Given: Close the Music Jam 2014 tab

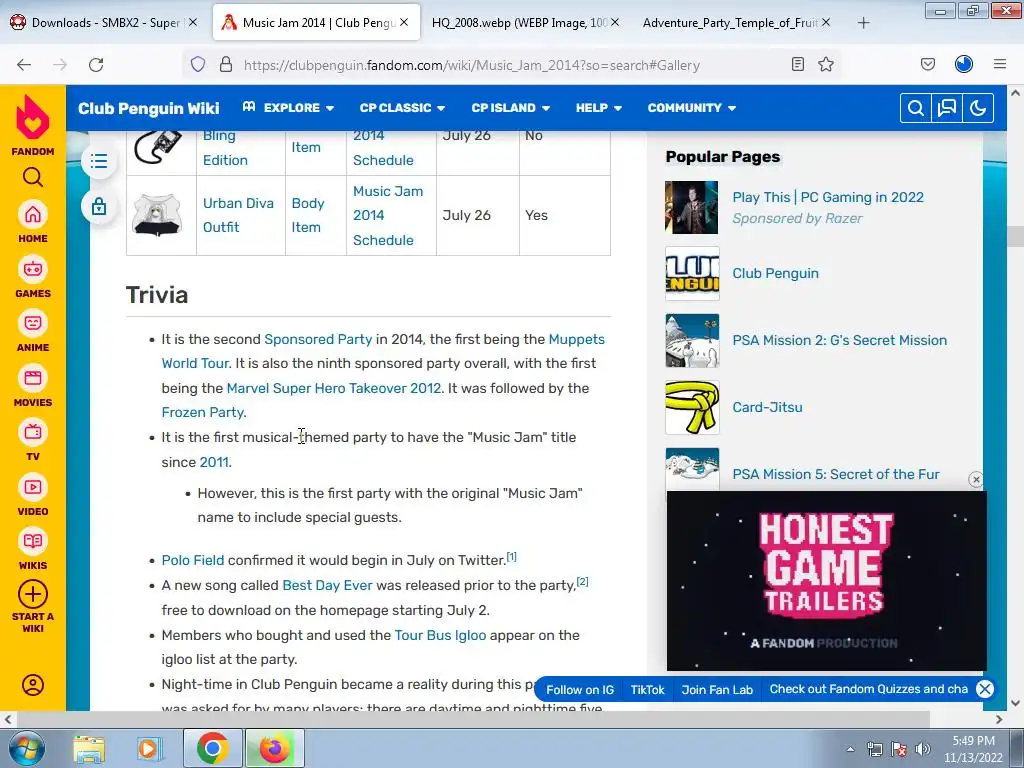Looking at the screenshot, I should (x=404, y=23).
